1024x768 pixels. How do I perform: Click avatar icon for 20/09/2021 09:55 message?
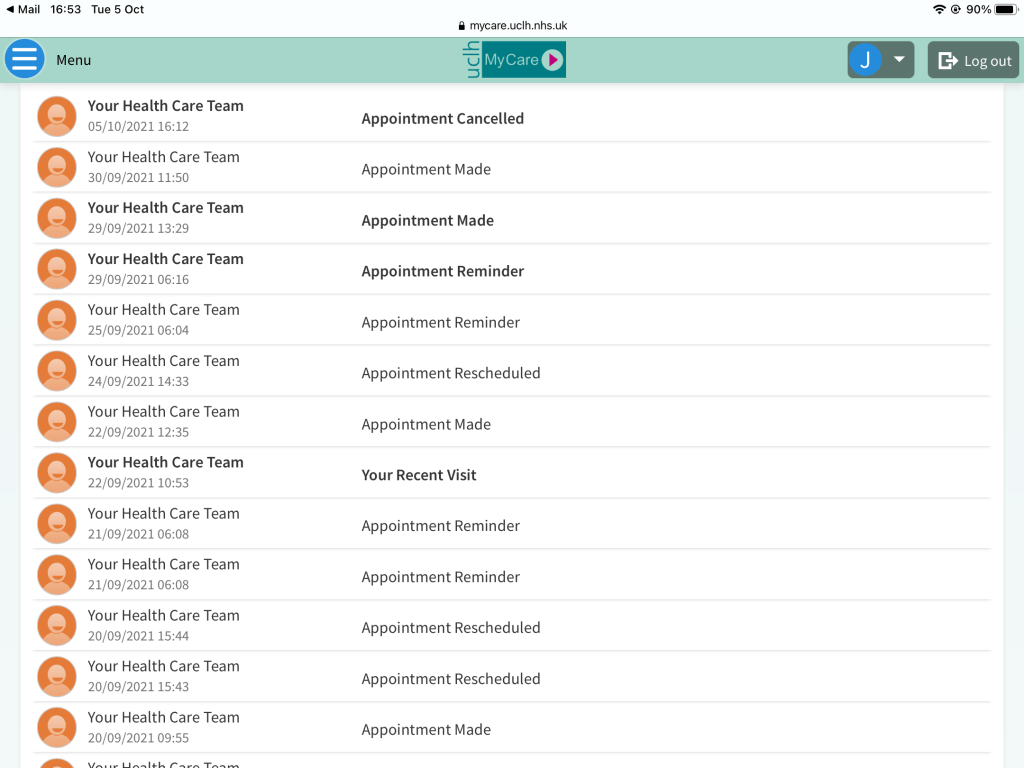[57, 727]
